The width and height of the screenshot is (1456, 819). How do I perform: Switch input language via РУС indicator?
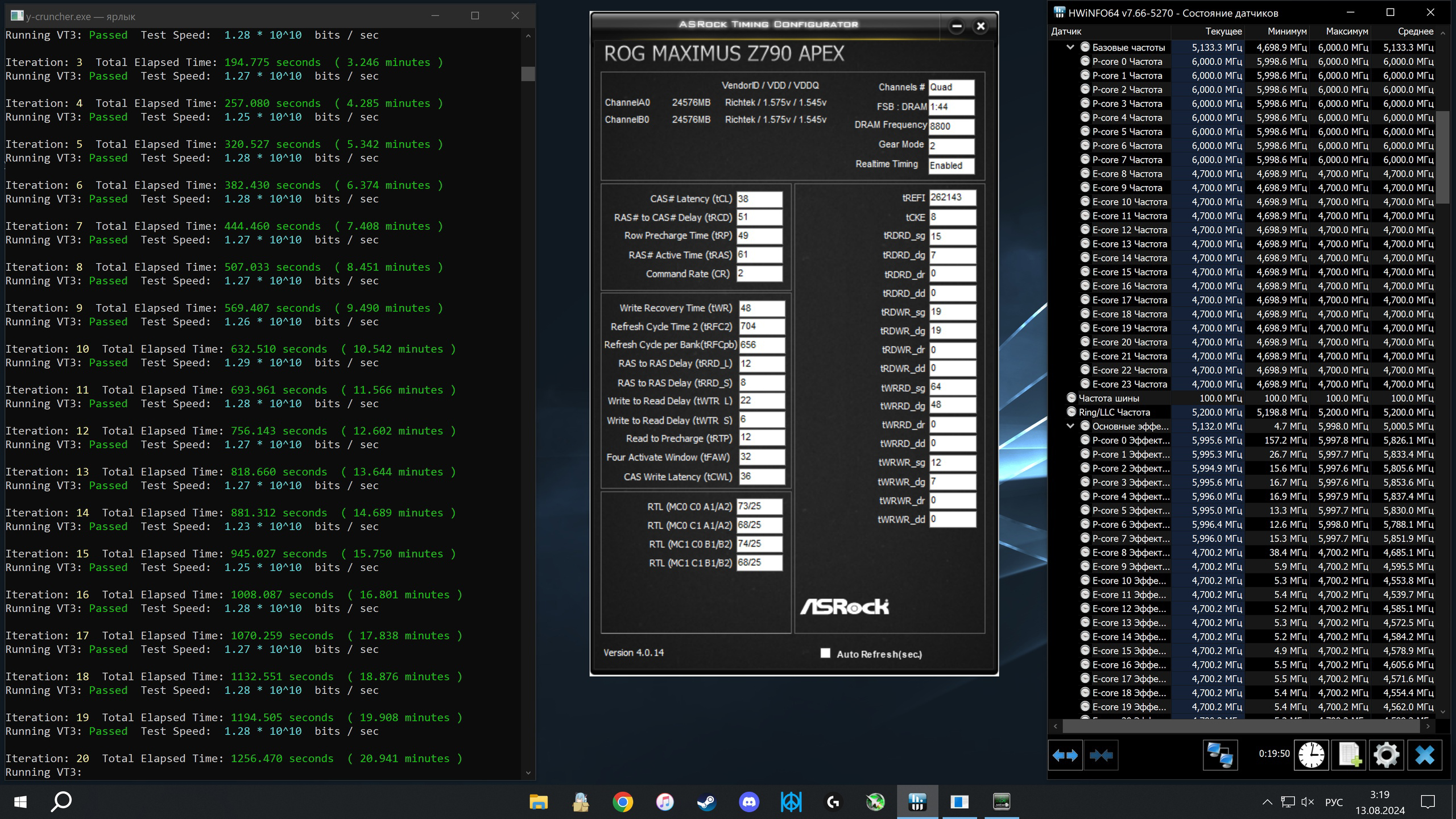pos(1334,802)
